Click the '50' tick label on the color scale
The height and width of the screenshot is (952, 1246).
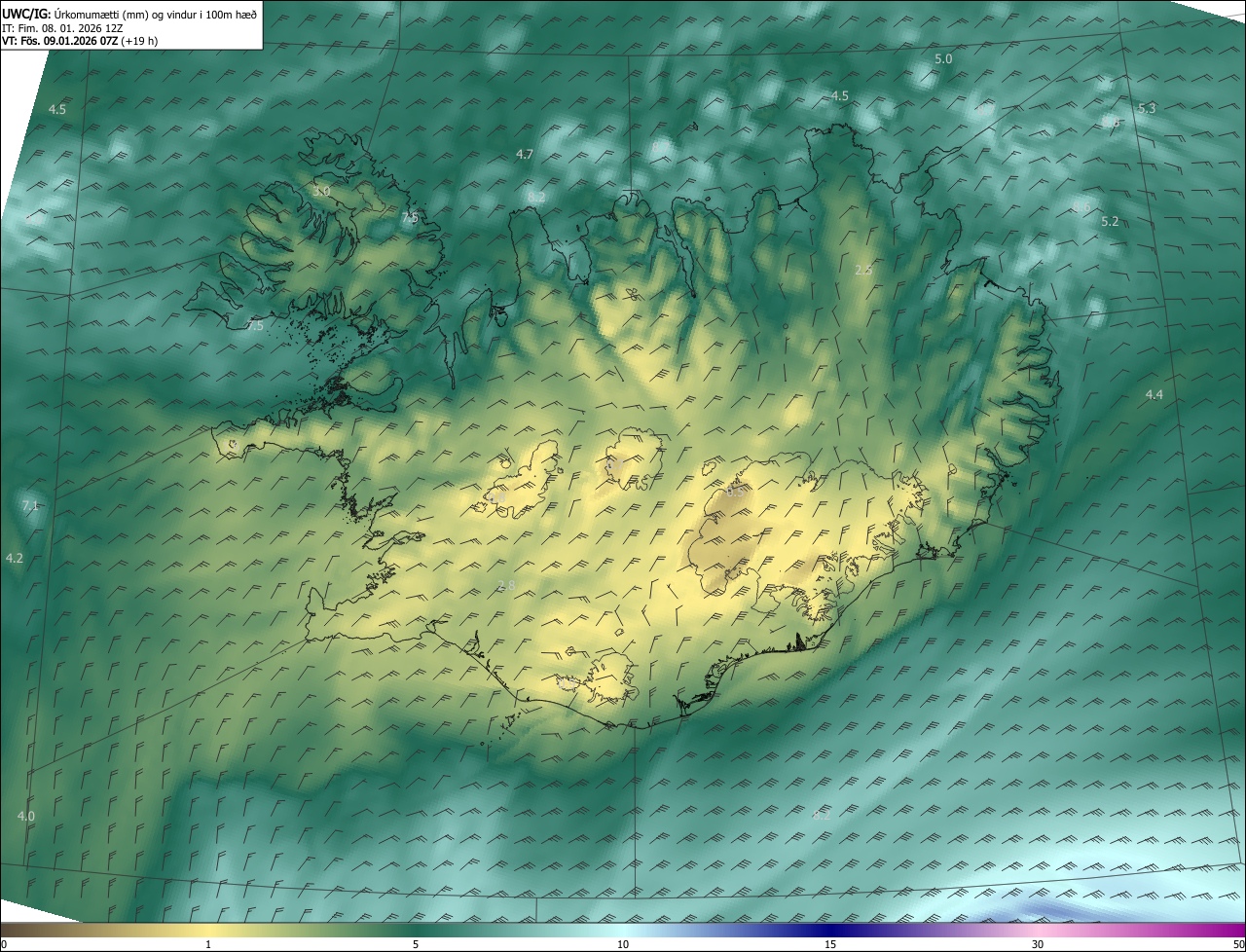(x=1238, y=944)
